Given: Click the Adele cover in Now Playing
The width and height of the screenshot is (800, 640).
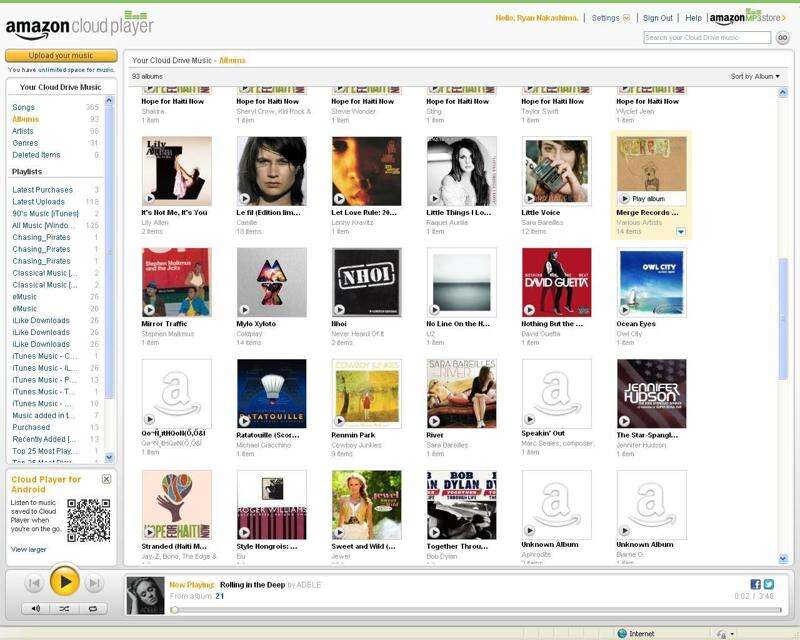Looking at the screenshot, I should 145,595.
